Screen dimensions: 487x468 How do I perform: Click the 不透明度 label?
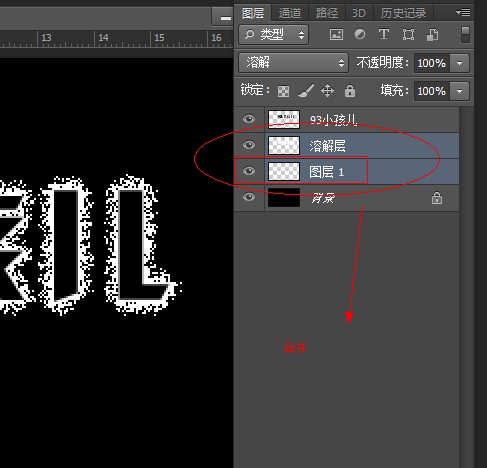pos(383,63)
